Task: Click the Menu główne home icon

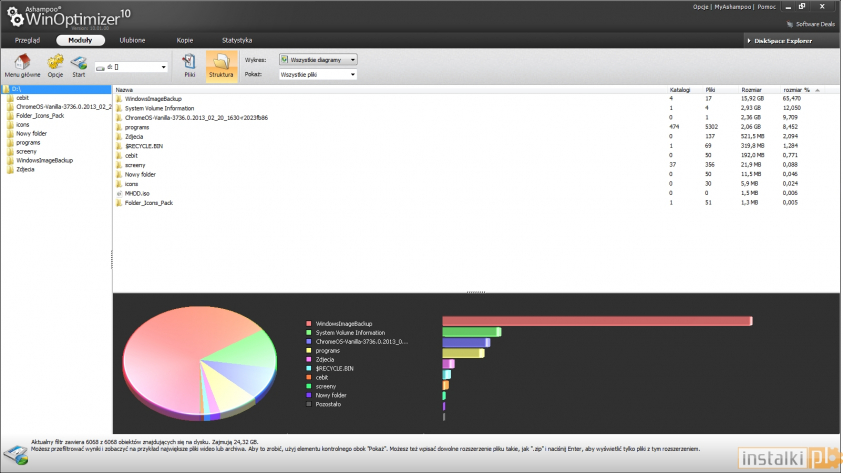Action: [22, 63]
